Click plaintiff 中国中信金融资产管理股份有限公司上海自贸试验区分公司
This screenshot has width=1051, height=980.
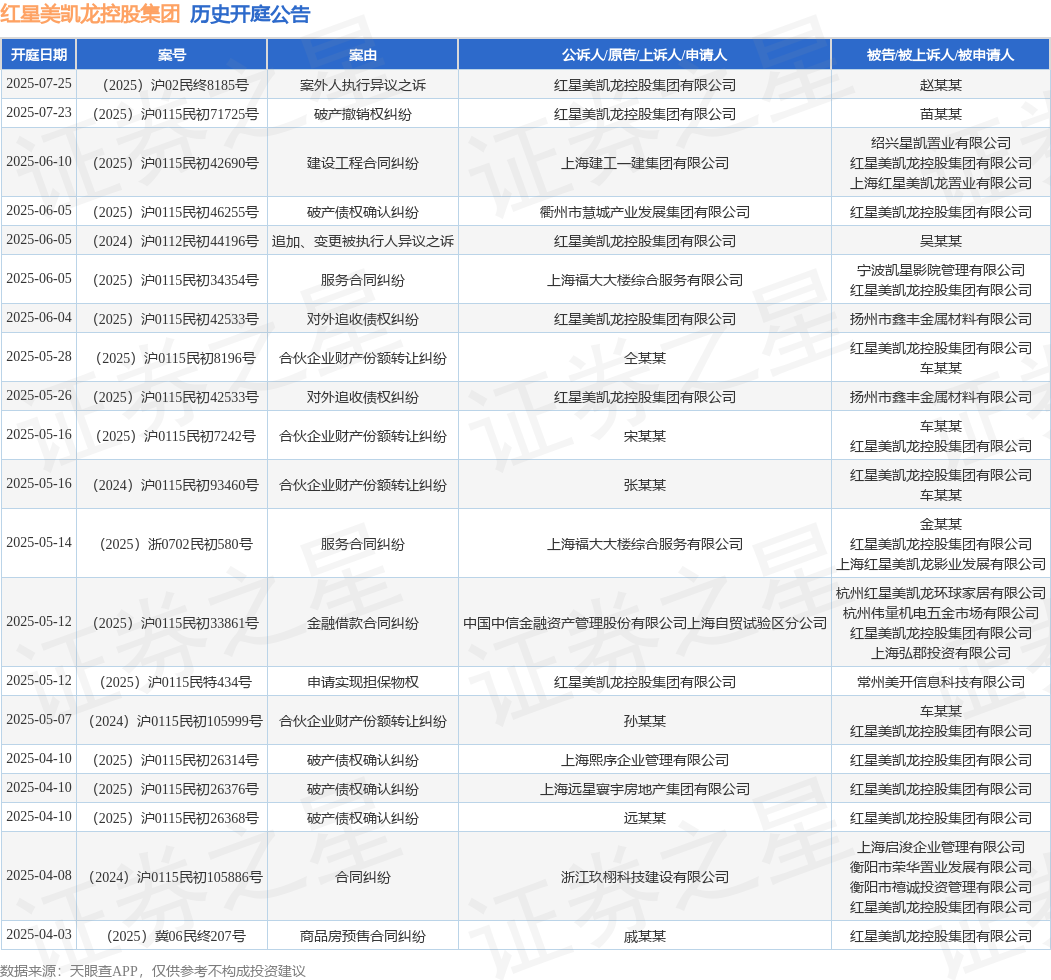point(644,623)
